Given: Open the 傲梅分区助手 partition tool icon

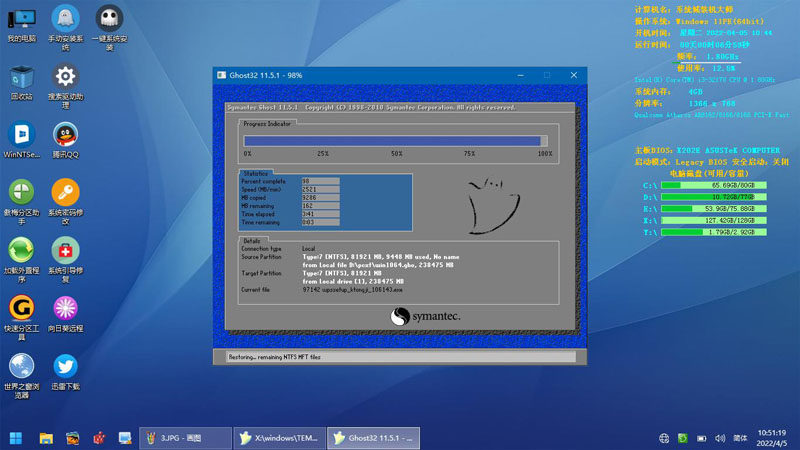Looking at the screenshot, I should click(x=21, y=202).
